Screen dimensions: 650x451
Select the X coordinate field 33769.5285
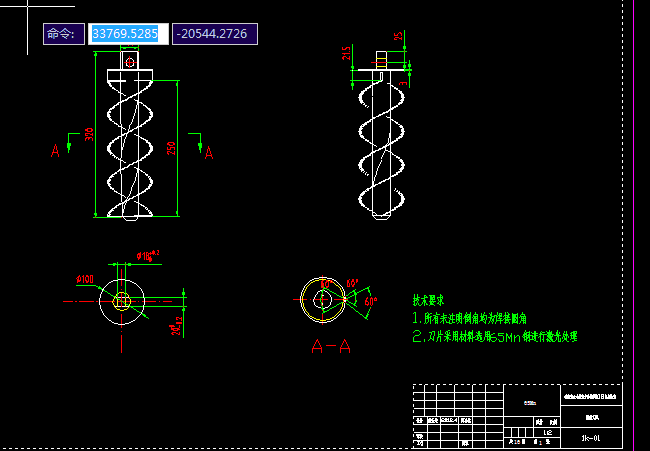pos(128,34)
